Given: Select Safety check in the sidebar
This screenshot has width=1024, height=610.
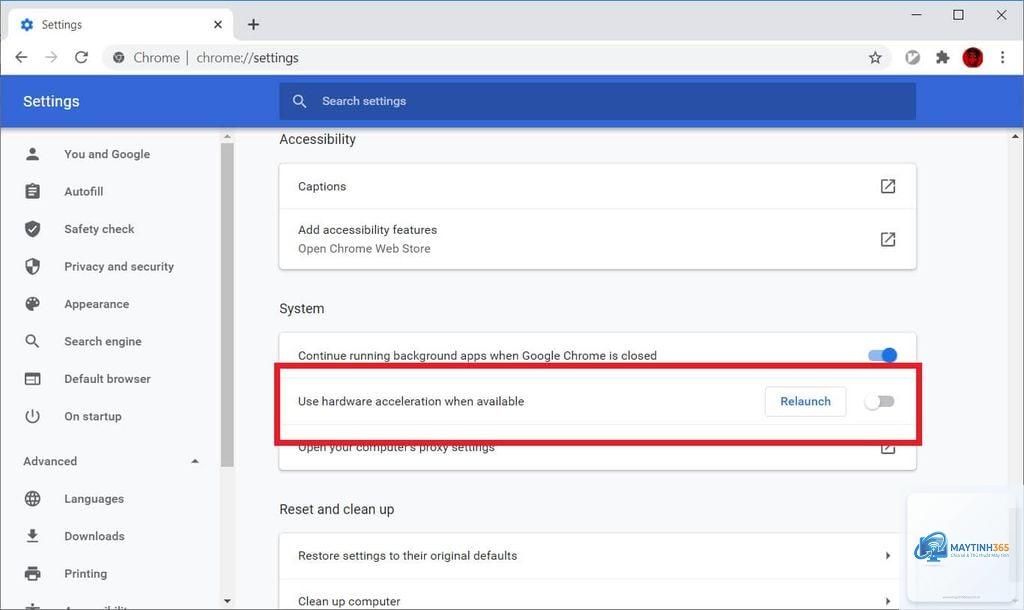Looking at the screenshot, I should point(99,229).
